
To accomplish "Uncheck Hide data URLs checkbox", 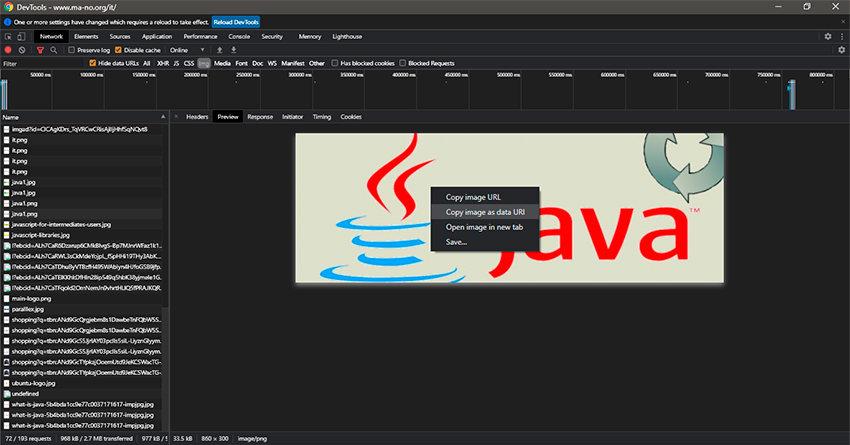I will point(93,63).
